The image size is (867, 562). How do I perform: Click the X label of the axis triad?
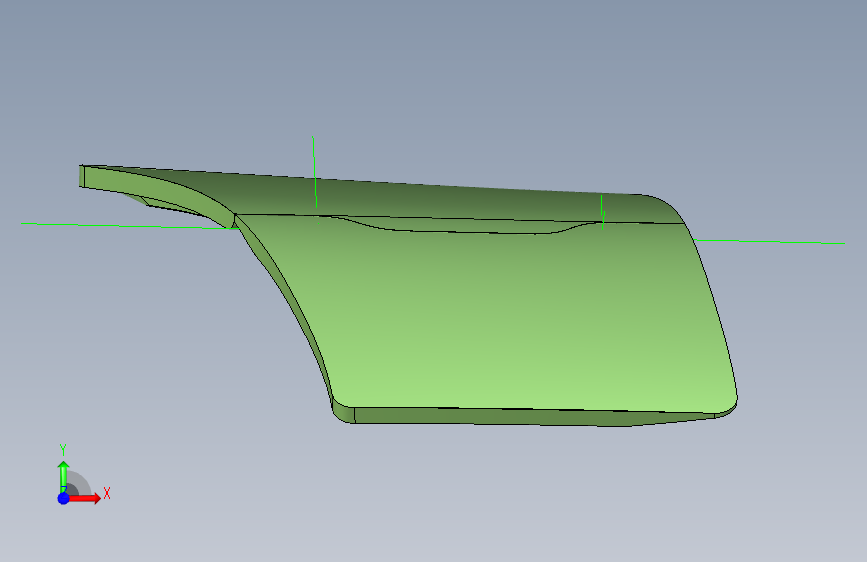click(107, 493)
